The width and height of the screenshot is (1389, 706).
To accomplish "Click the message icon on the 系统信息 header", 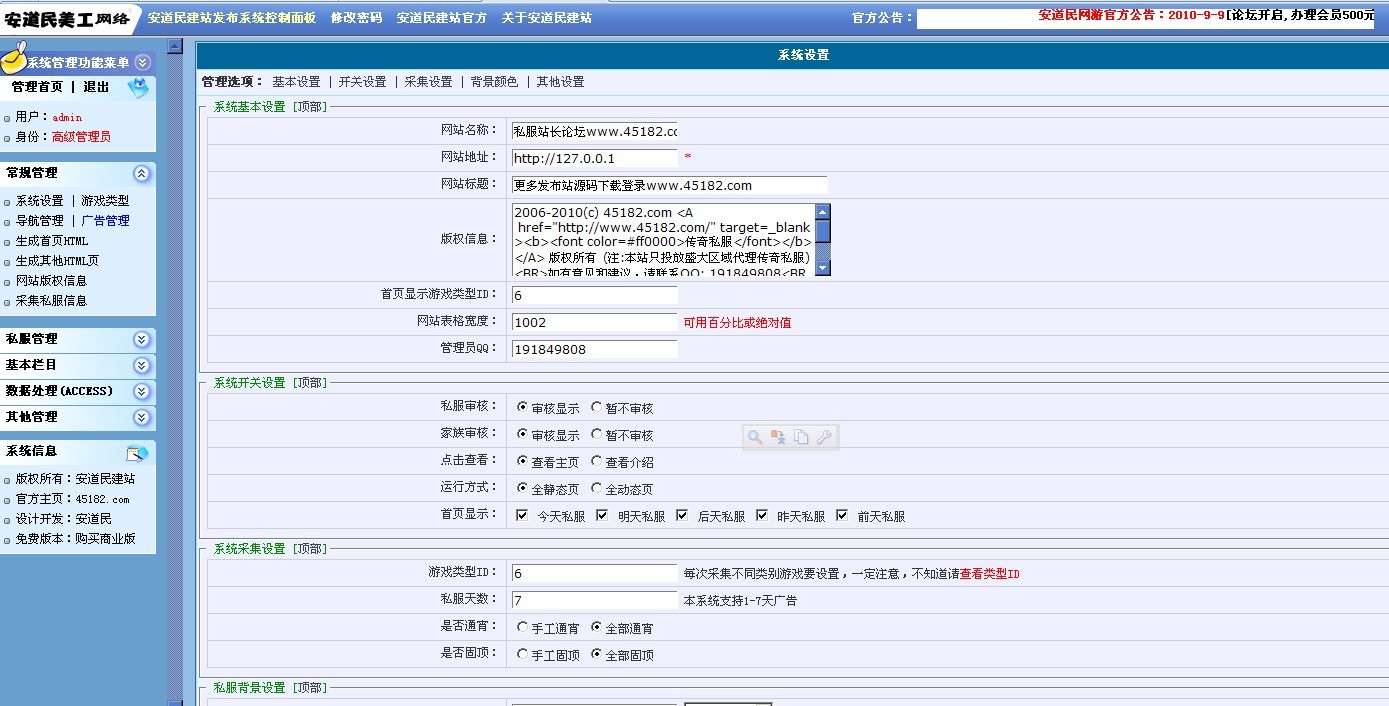I will pyautogui.click(x=139, y=452).
